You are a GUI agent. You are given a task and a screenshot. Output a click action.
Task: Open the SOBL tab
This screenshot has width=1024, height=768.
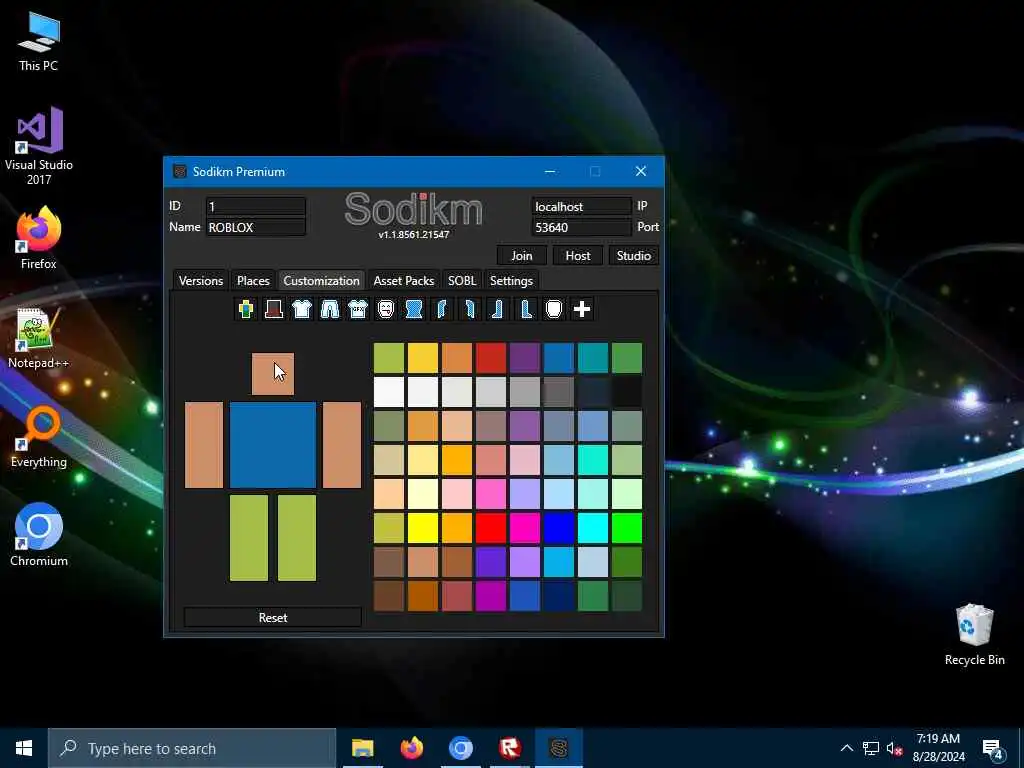click(462, 281)
